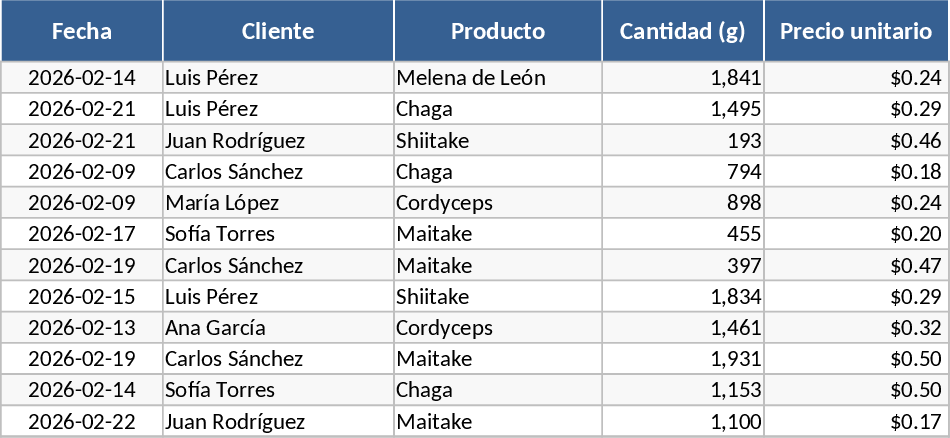Select the quantity cell with 455
This screenshot has width=950, height=438.
click(x=683, y=234)
